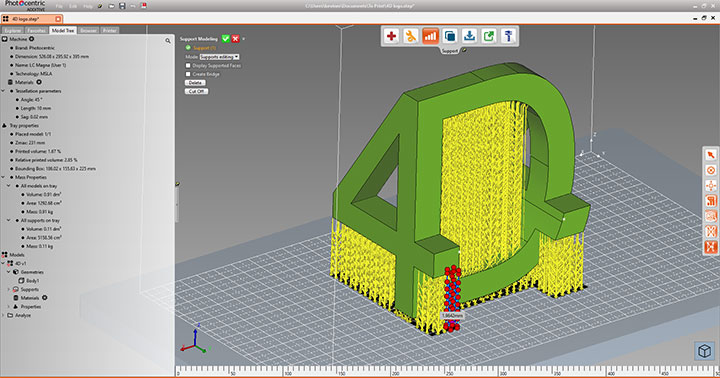This screenshot has width=720, height=378.
Task: Switch to the Printer tab
Action: point(110,30)
